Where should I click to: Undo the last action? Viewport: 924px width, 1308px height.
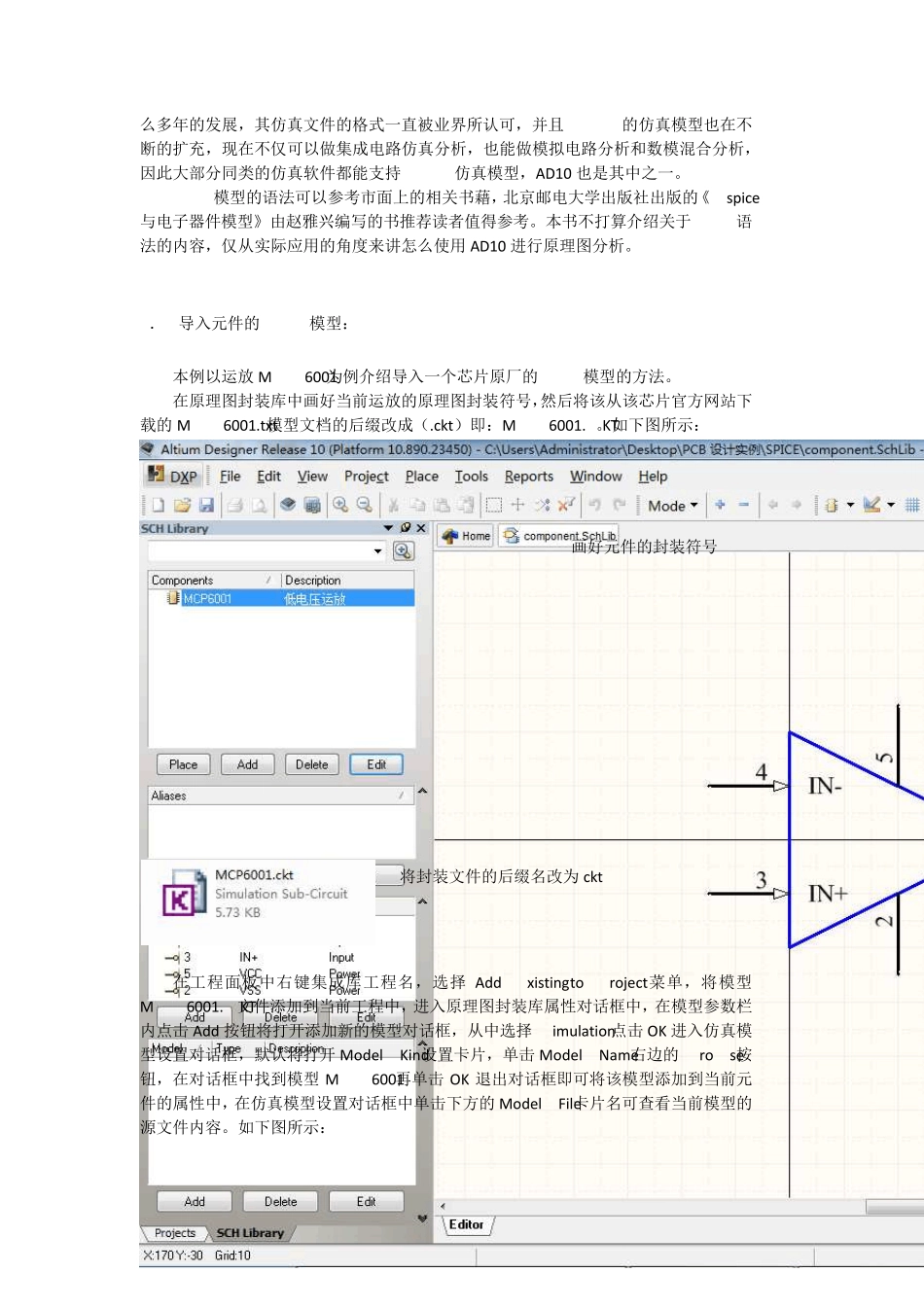click(594, 505)
